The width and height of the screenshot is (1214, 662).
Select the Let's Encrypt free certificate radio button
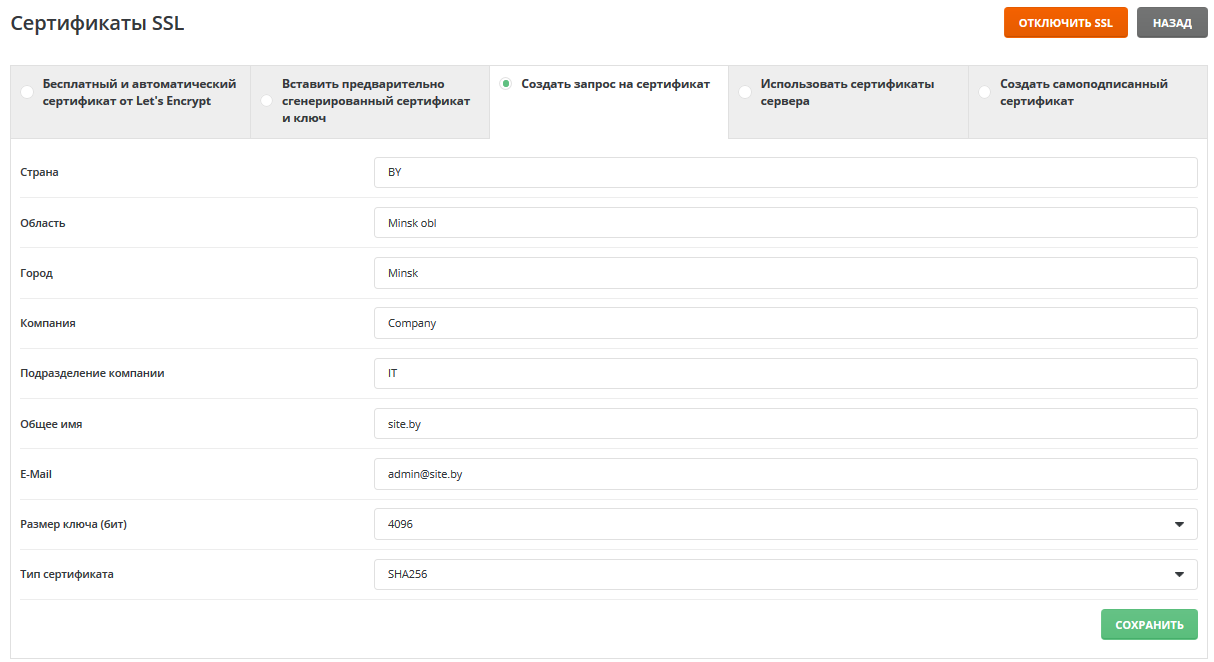(27, 93)
